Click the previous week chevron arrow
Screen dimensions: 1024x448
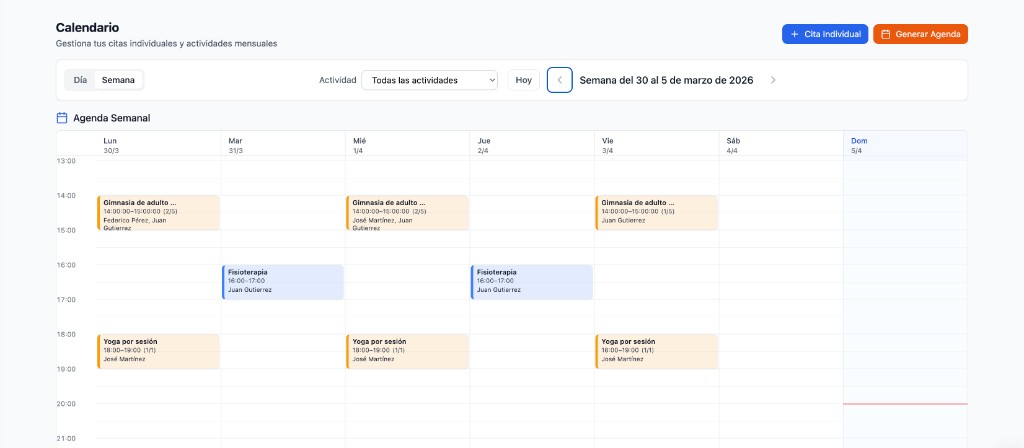click(x=560, y=80)
